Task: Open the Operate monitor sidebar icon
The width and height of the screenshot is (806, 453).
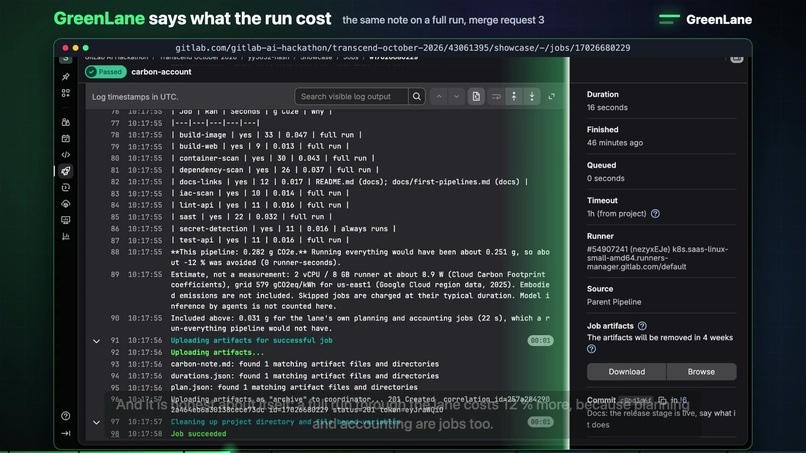Action: pyautogui.click(x=66, y=220)
